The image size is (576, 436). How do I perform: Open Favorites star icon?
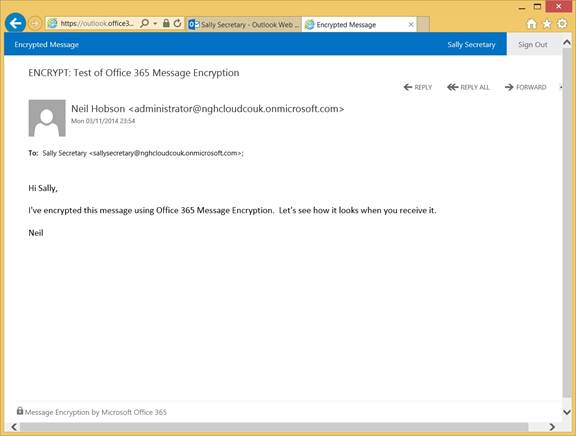547,24
